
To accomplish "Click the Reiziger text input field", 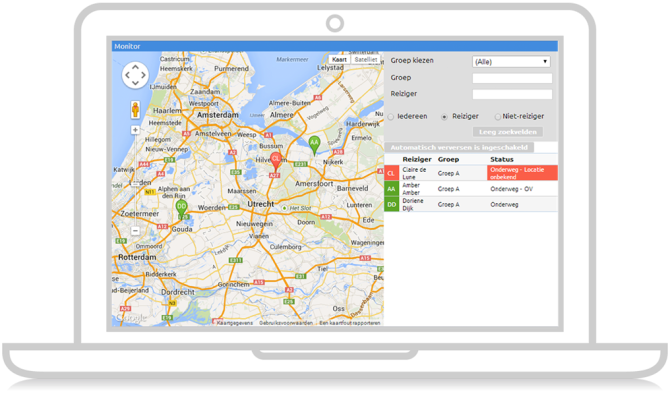I will click(x=511, y=94).
